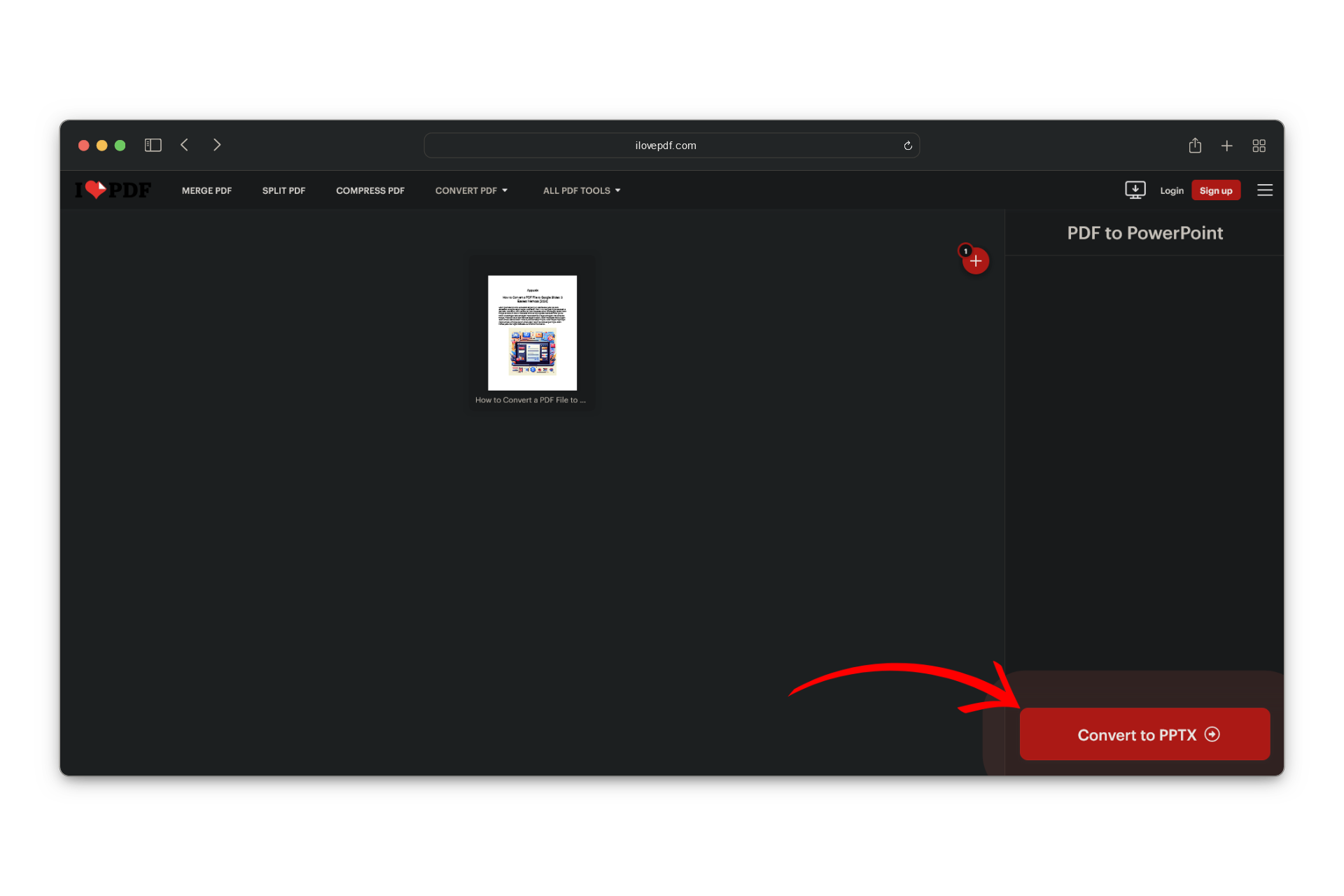Expand the All PDF Tools dropdown
Screen dimensions: 1344x896
pyautogui.click(x=581, y=190)
